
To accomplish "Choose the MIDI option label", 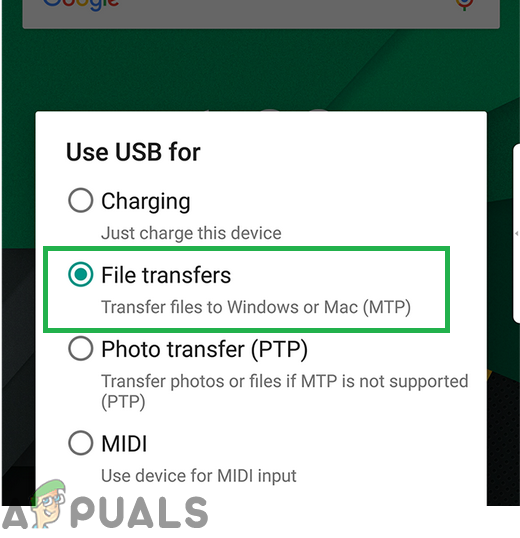I will [x=124, y=444].
